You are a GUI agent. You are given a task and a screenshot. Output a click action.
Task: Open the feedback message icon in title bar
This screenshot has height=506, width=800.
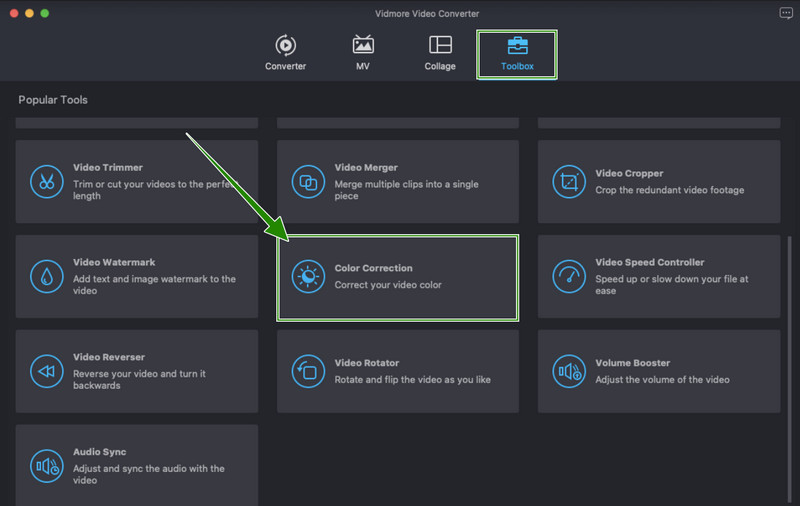785,13
